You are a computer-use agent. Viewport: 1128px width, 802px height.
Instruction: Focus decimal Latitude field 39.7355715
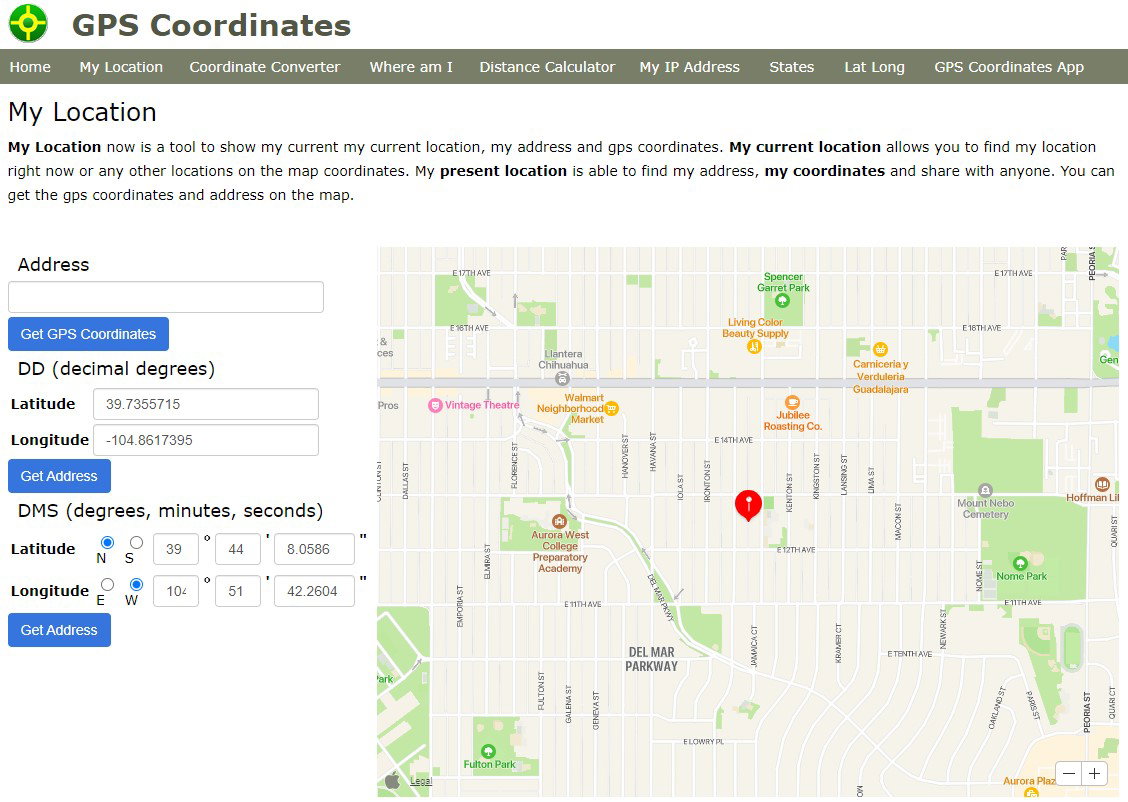206,404
